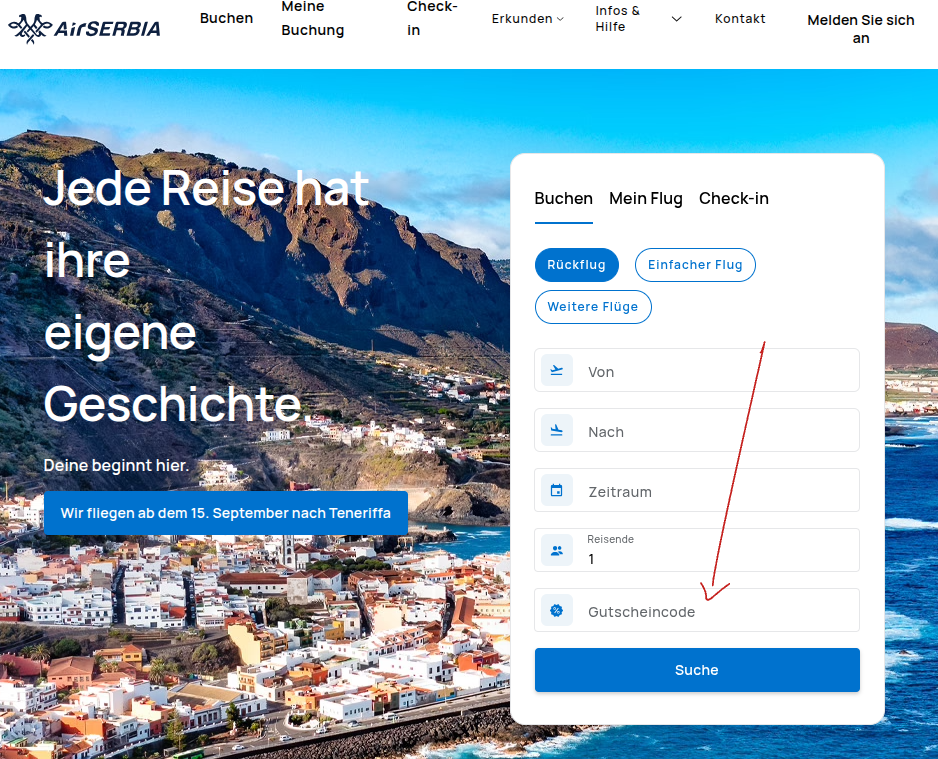
Task: Switch to Einfacher Flug option
Action: (695, 264)
